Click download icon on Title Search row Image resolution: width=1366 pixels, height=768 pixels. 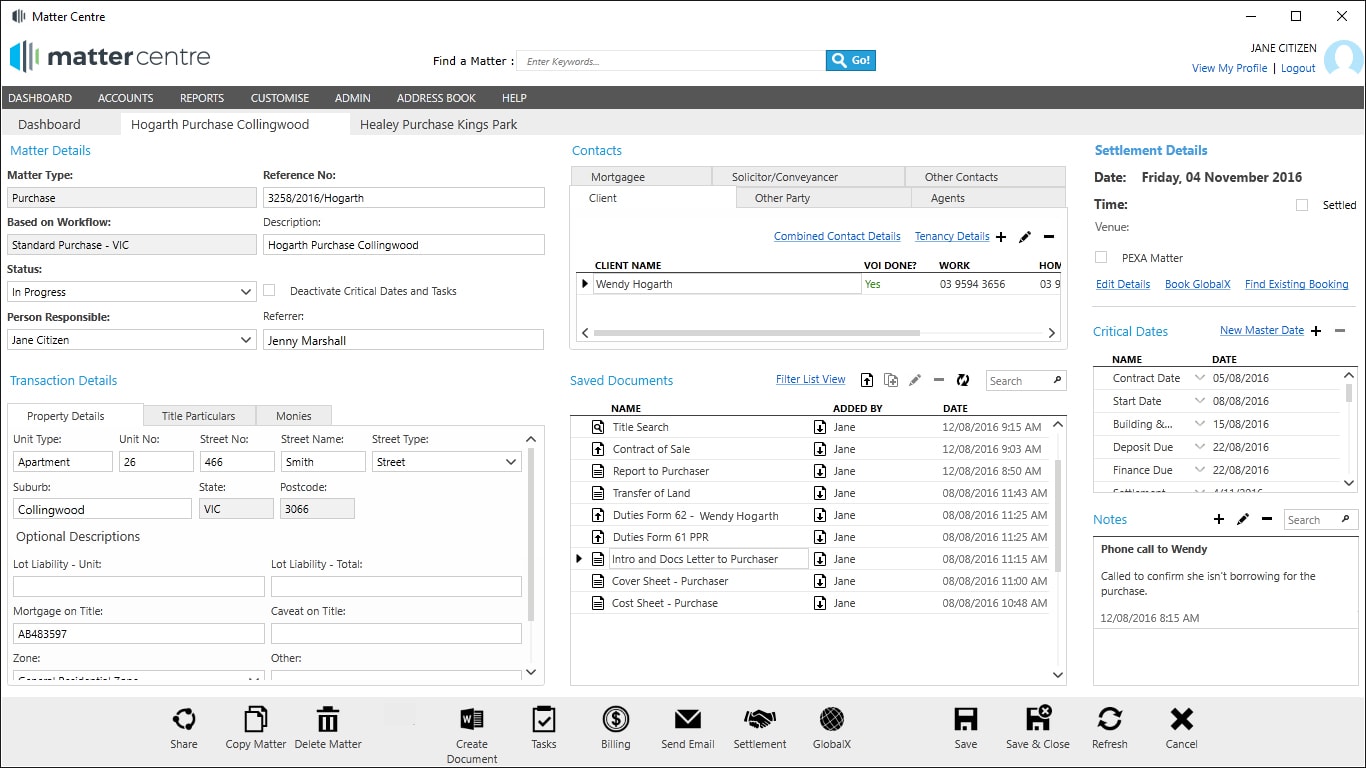820,427
